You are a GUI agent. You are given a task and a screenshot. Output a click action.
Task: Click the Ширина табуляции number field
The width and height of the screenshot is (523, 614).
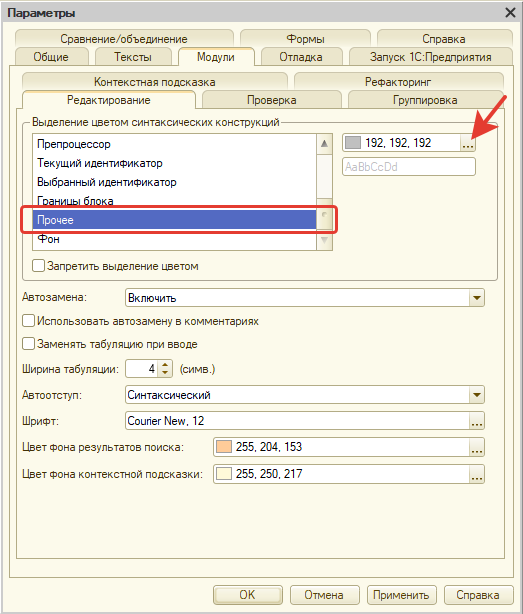(142, 369)
